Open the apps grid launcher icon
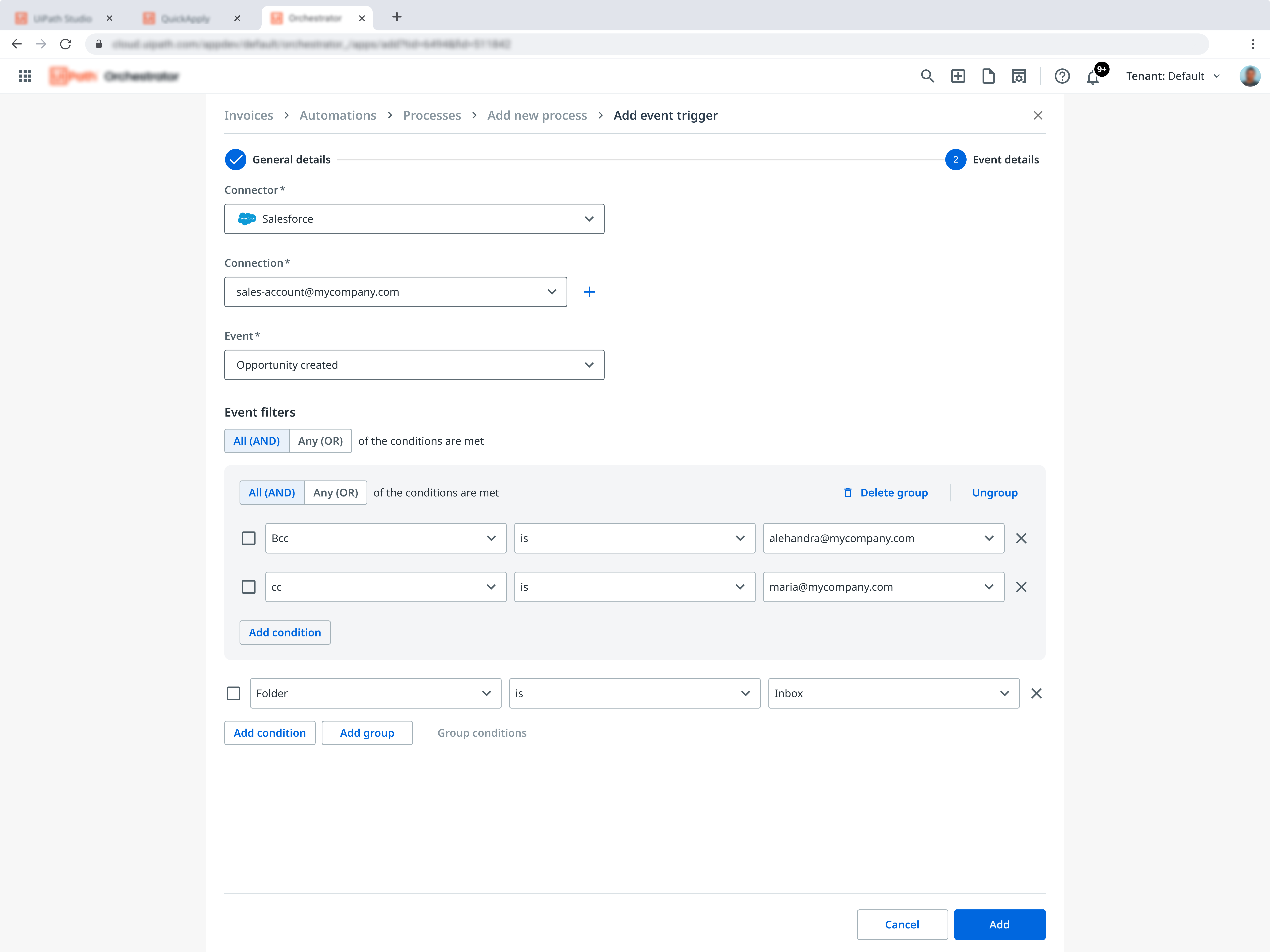Image resolution: width=1270 pixels, height=952 pixels. 25,76
